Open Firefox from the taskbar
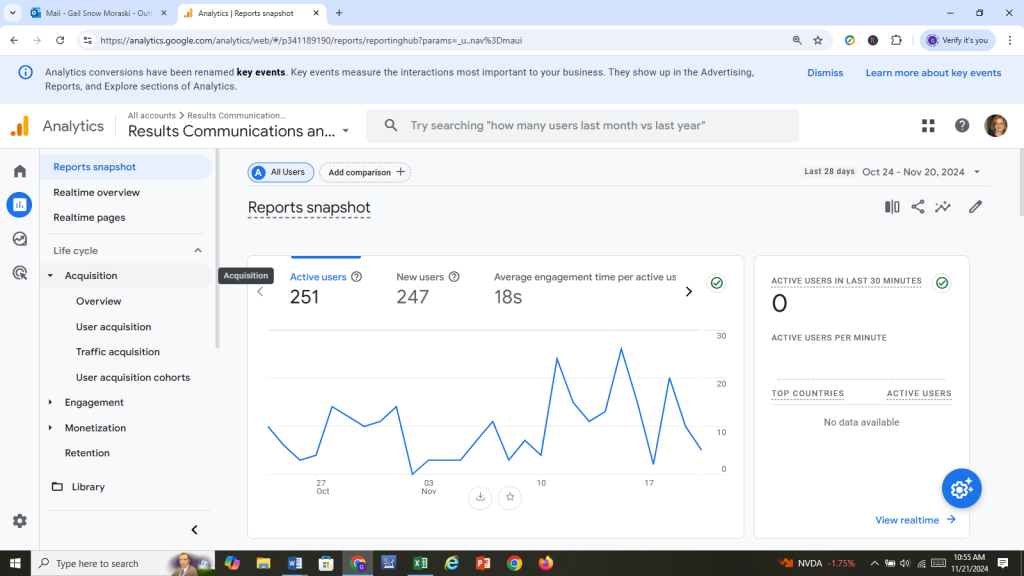1024x576 pixels. click(x=545, y=563)
